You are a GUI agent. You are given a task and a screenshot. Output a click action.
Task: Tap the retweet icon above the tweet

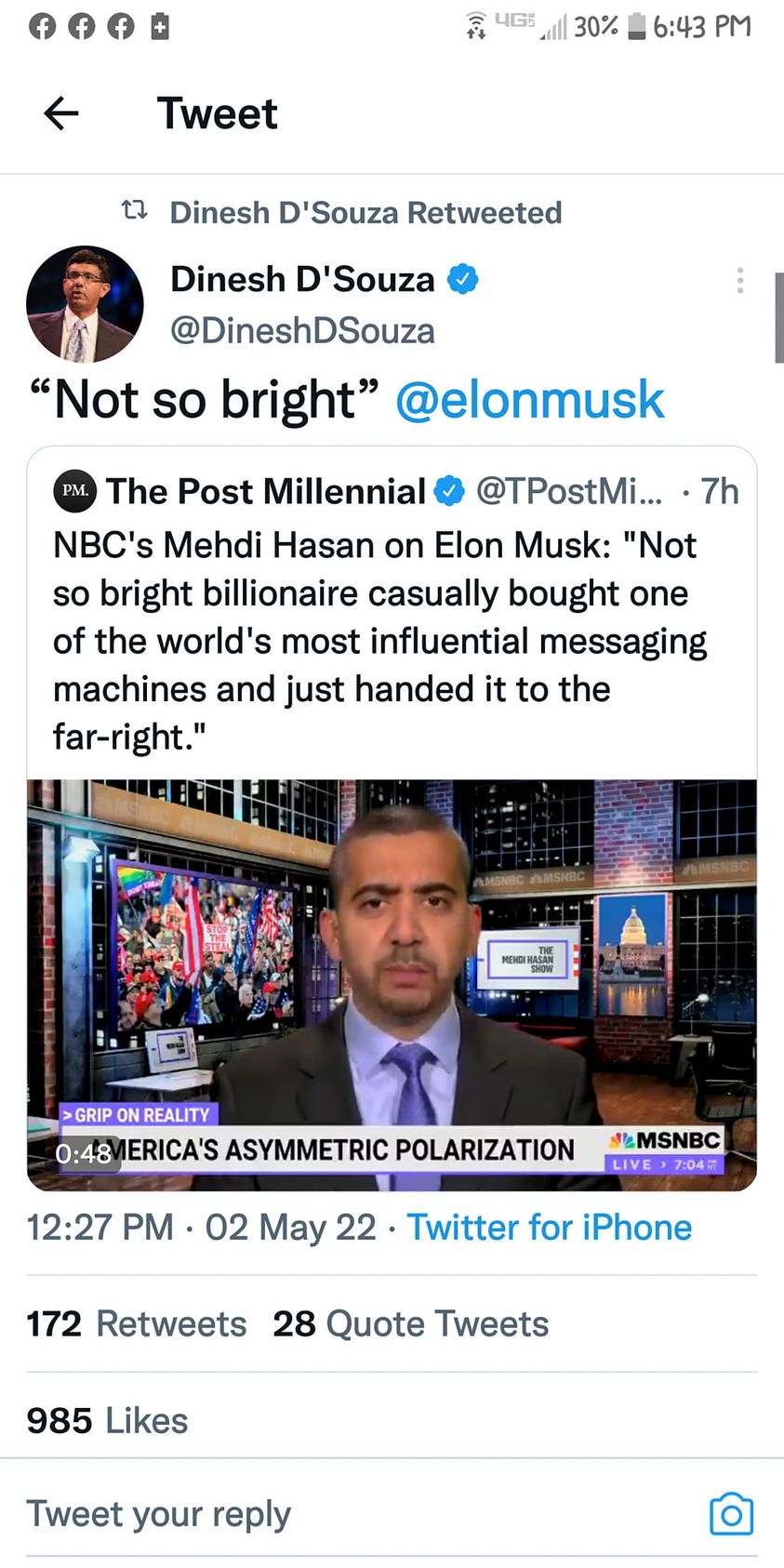coord(135,211)
